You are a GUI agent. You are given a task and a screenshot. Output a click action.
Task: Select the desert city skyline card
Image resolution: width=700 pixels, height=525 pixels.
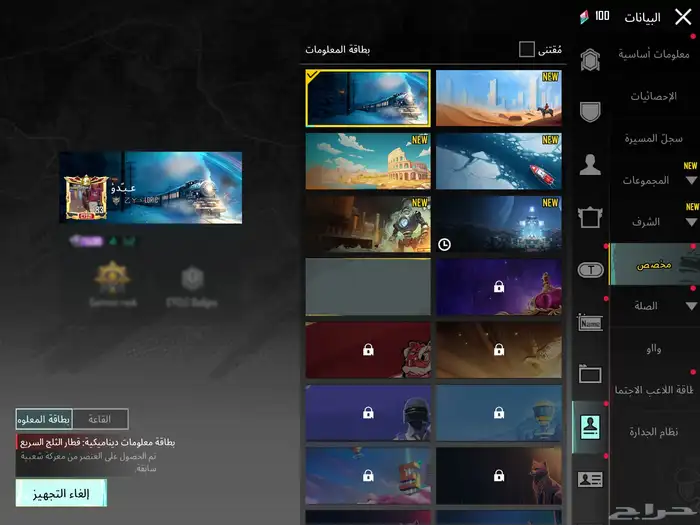pyautogui.click(x=498, y=97)
